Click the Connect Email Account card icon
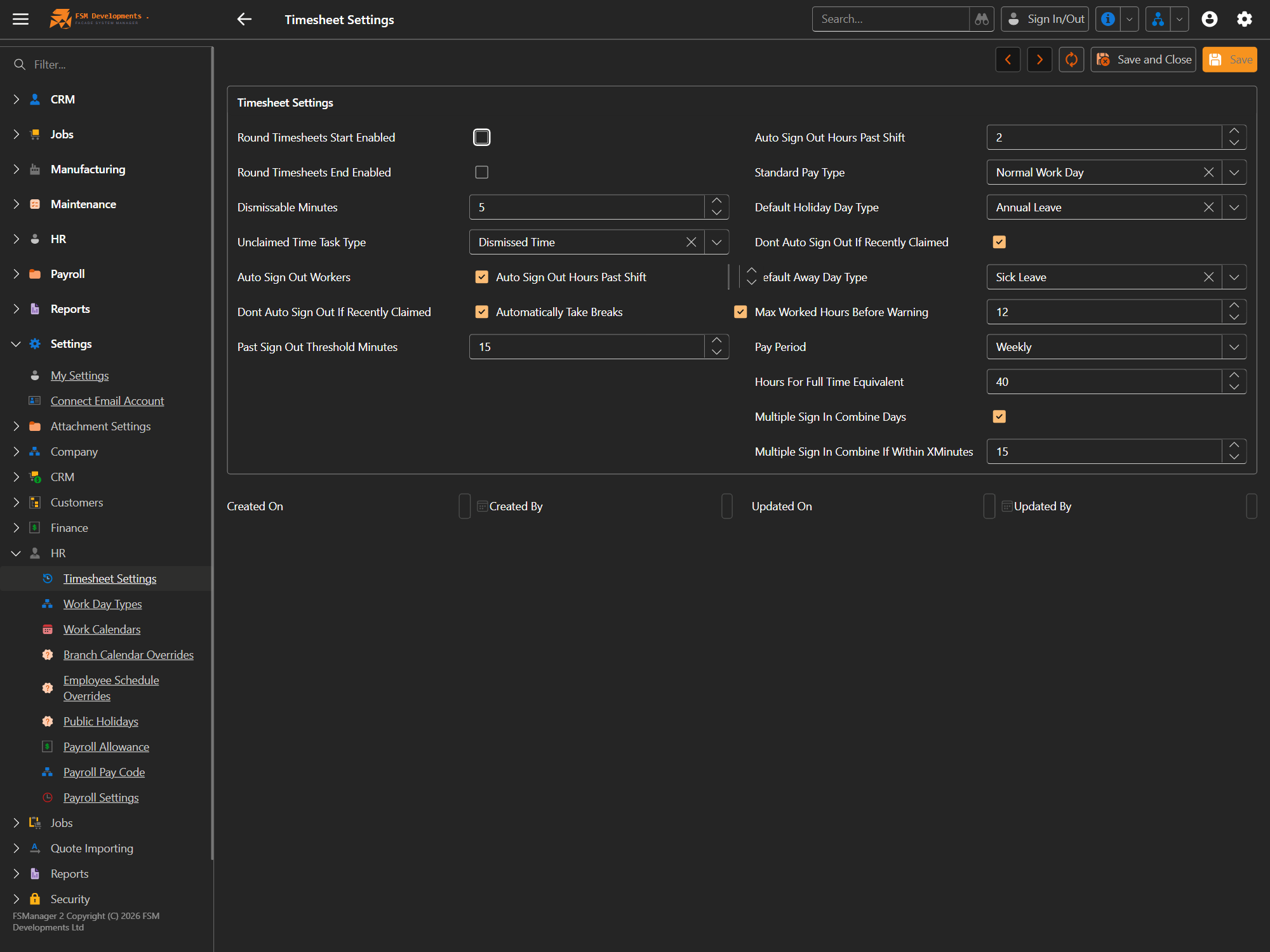Viewport: 1270px width, 952px height. tap(35, 401)
